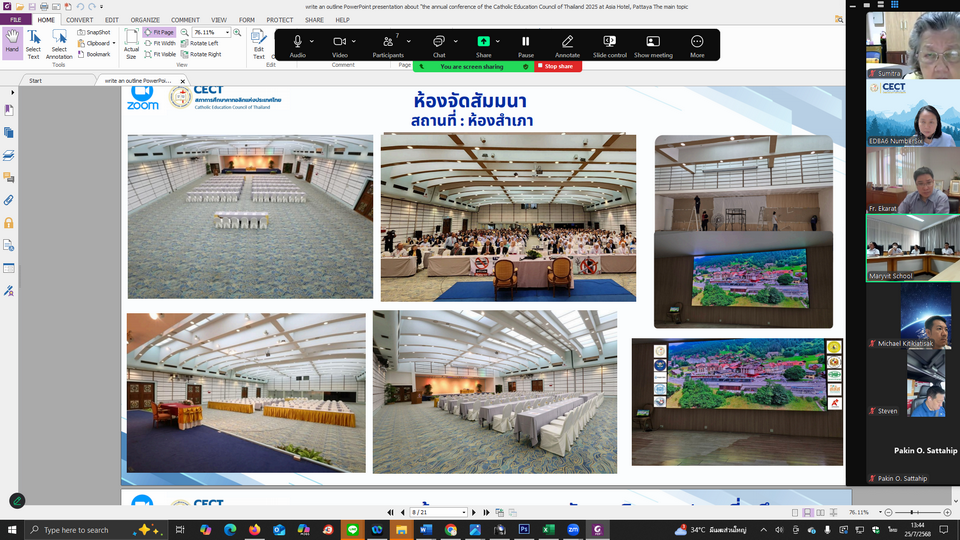
Task: Toggle Fit Width view mode
Action: pyautogui.click(x=160, y=43)
